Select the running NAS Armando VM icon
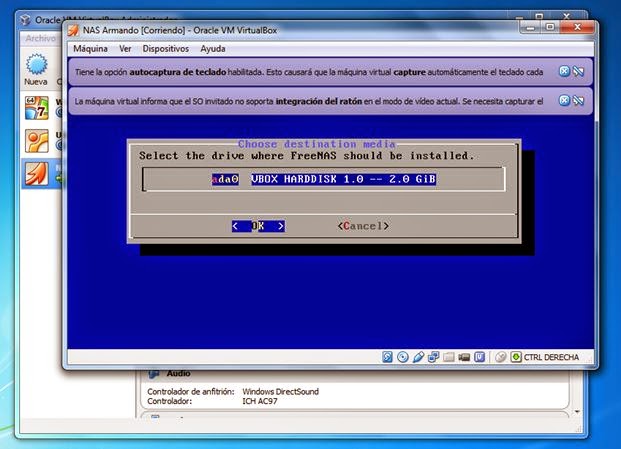The image size is (621, 449). click(37, 174)
